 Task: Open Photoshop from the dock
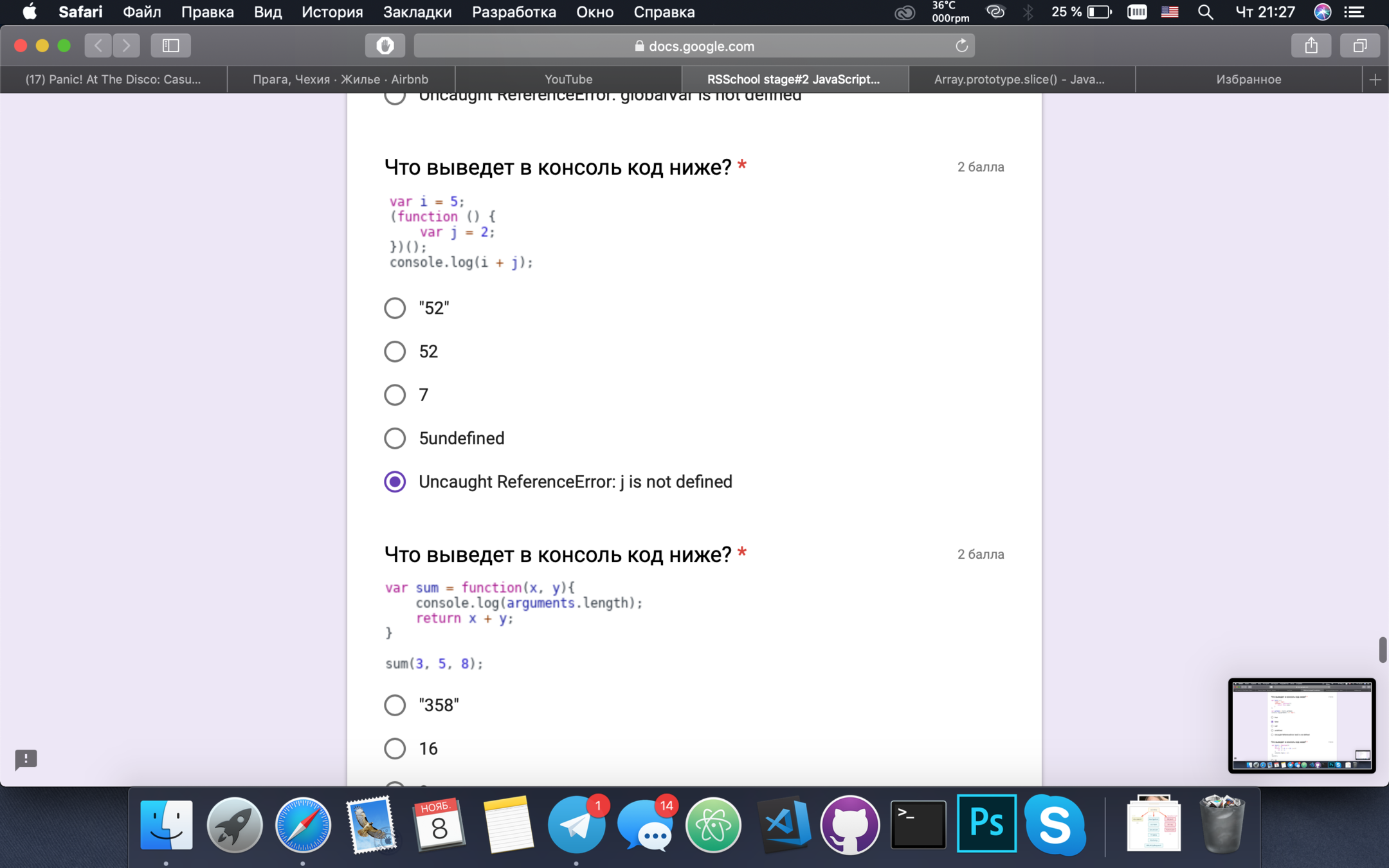[x=986, y=824]
